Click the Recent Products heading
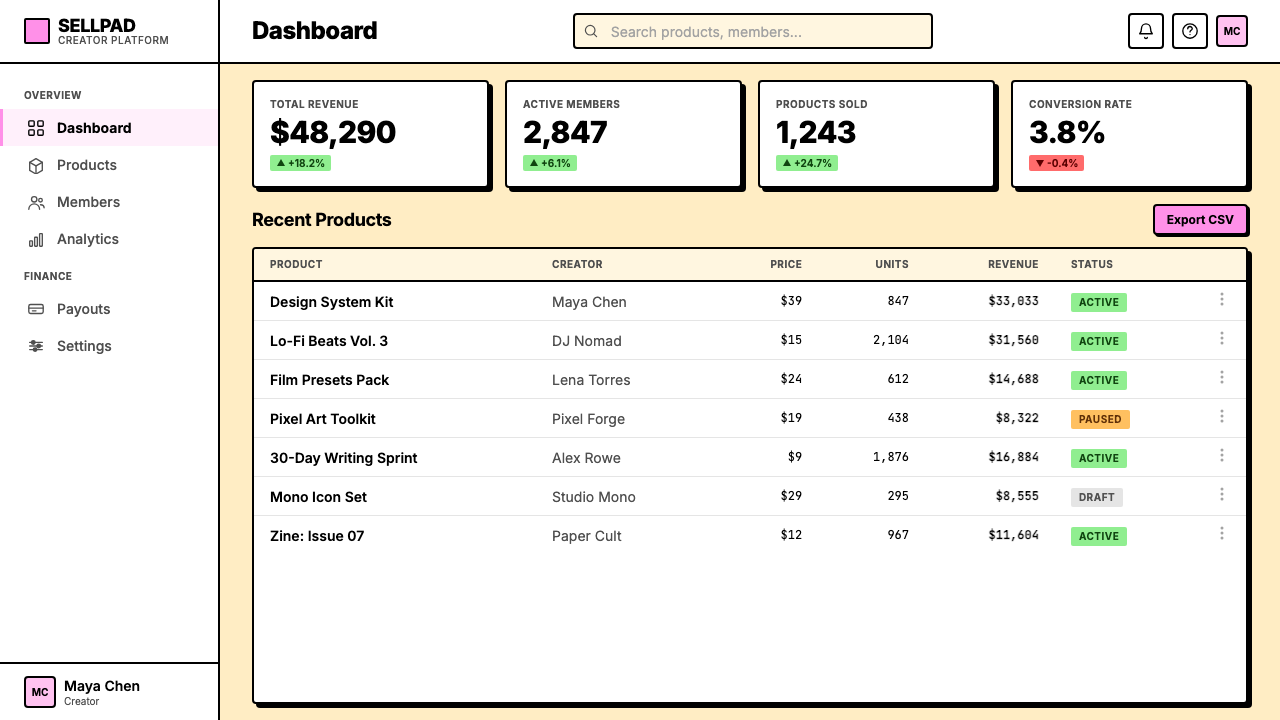The height and width of the screenshot is (720, 1280). 322,220
